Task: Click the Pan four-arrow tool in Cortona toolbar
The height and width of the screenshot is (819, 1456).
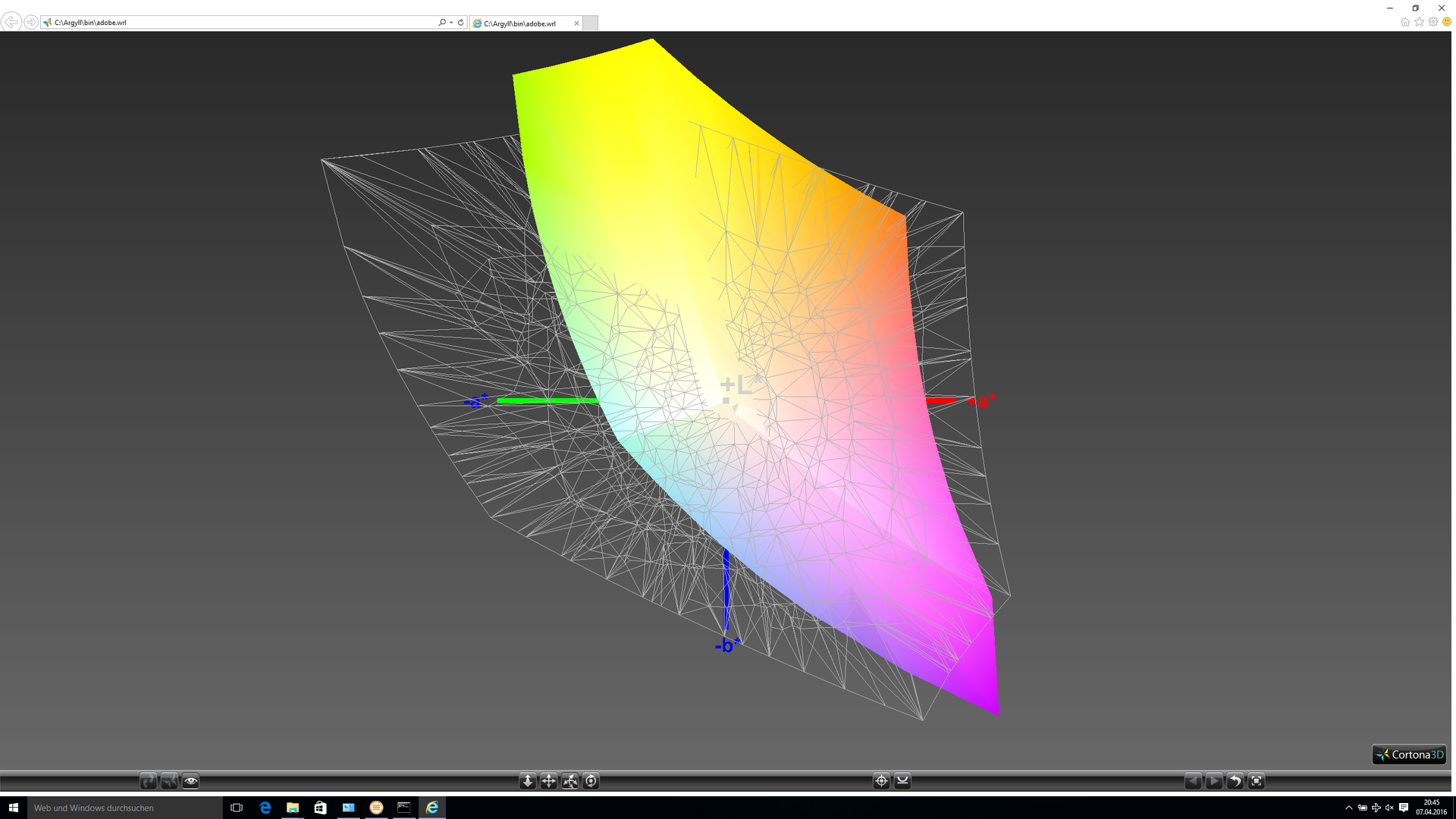Action: (x=548, y=781)
